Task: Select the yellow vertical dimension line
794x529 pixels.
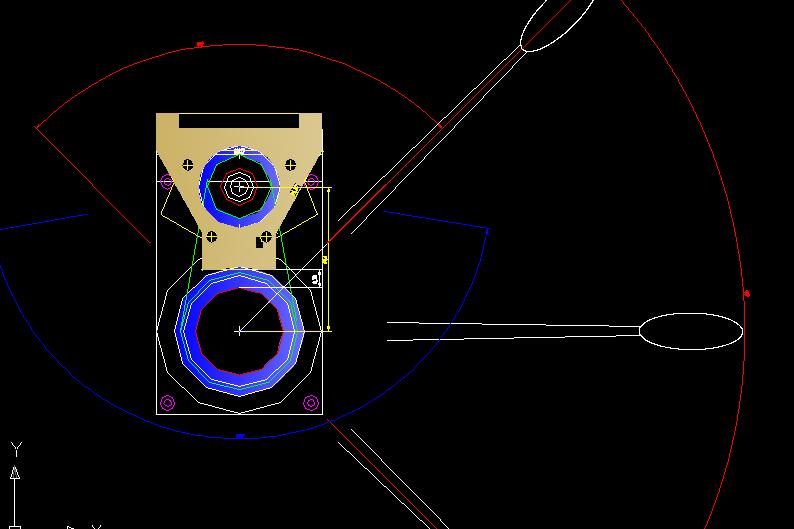Action: [329, 258]
